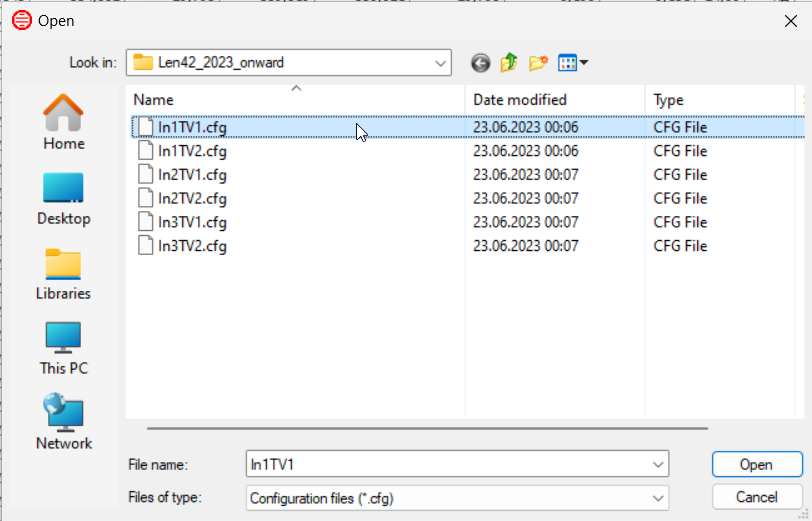Open This PC in sidebar
812x521 pixels.
[64, 349]
